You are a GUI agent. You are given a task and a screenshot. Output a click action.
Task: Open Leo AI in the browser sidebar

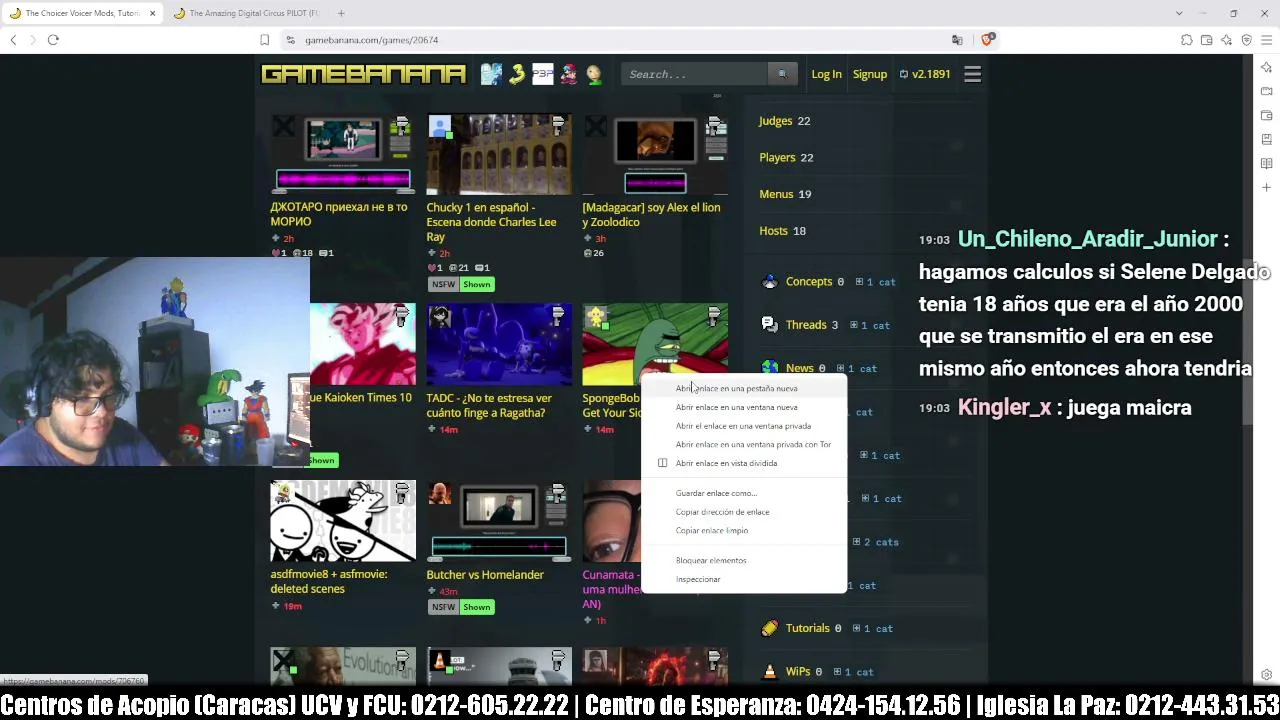(1266, 67)
